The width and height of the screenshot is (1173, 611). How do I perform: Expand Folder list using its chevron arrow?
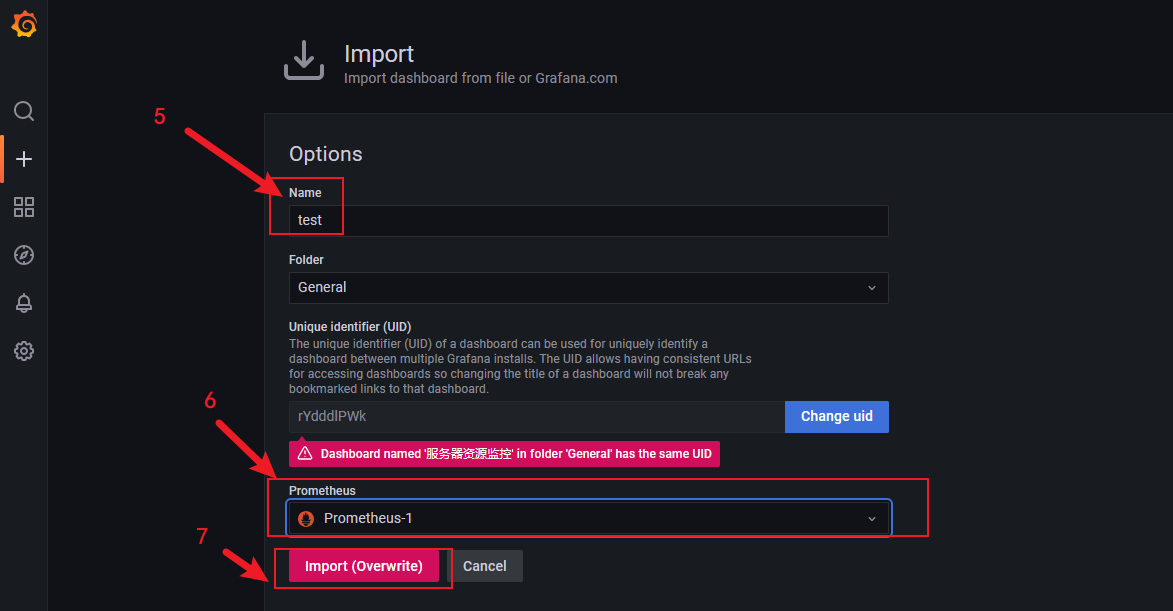[x=871, y=288]
